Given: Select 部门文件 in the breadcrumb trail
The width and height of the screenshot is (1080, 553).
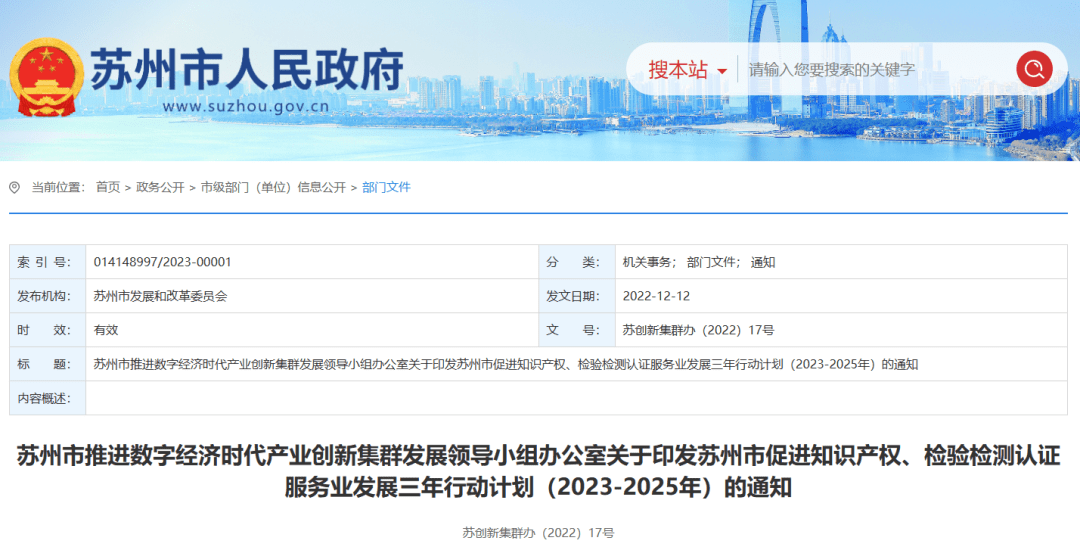Looking at the screenshot, I should [386, 187].
